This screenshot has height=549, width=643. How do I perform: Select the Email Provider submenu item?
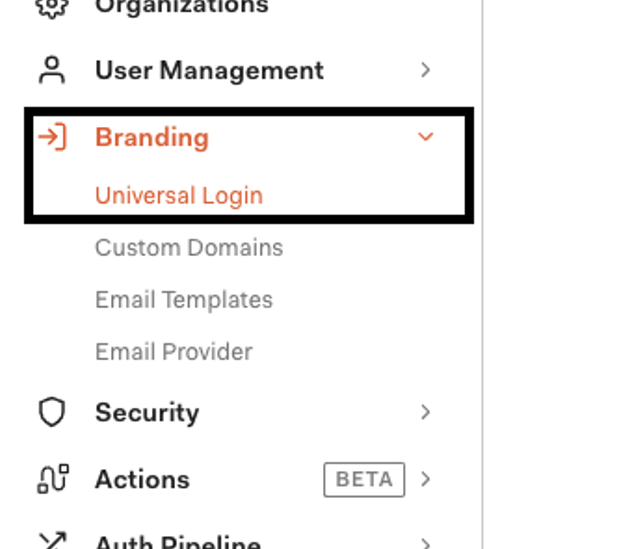pos(174,351)
